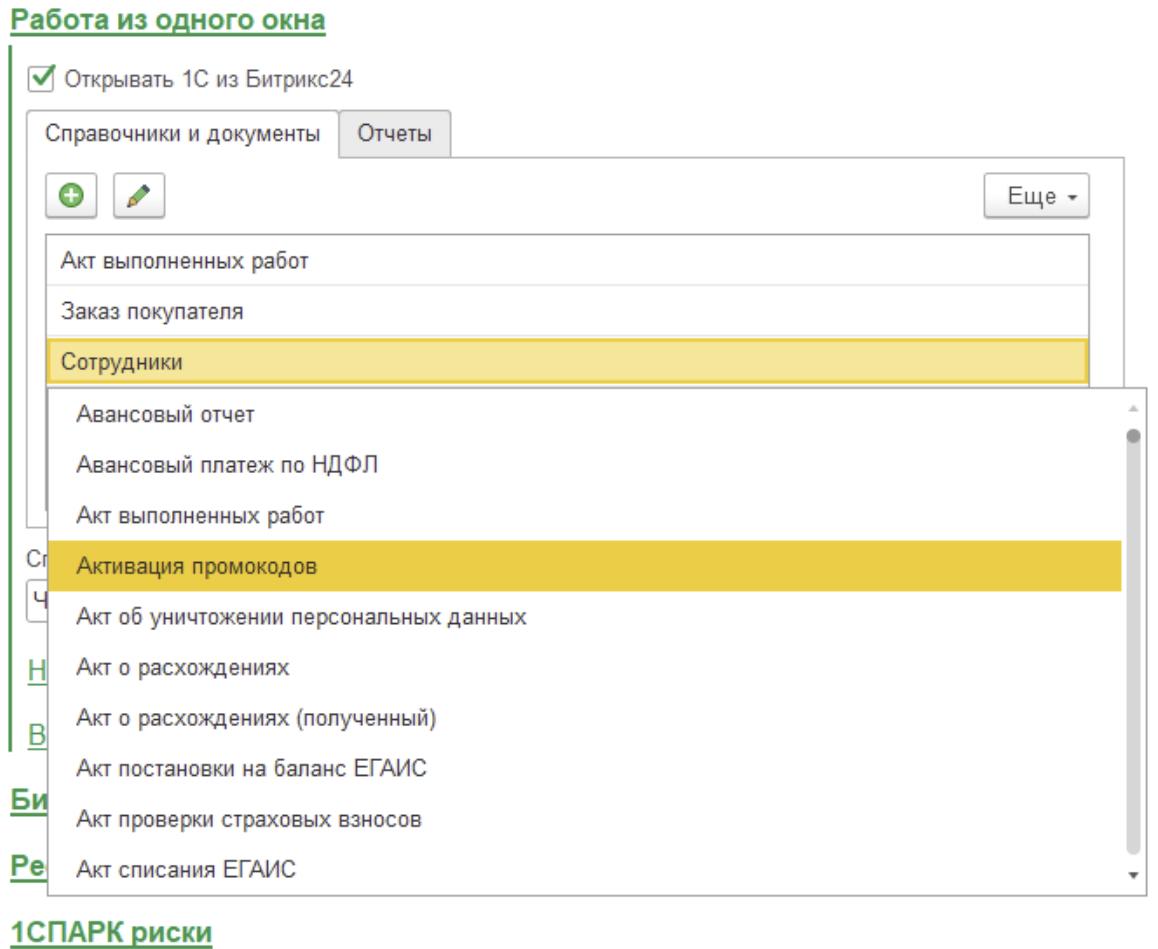Select 'Акт постановки на баланс ЕГАИС'
This screenshot has width=1158, height=949.
252,769
